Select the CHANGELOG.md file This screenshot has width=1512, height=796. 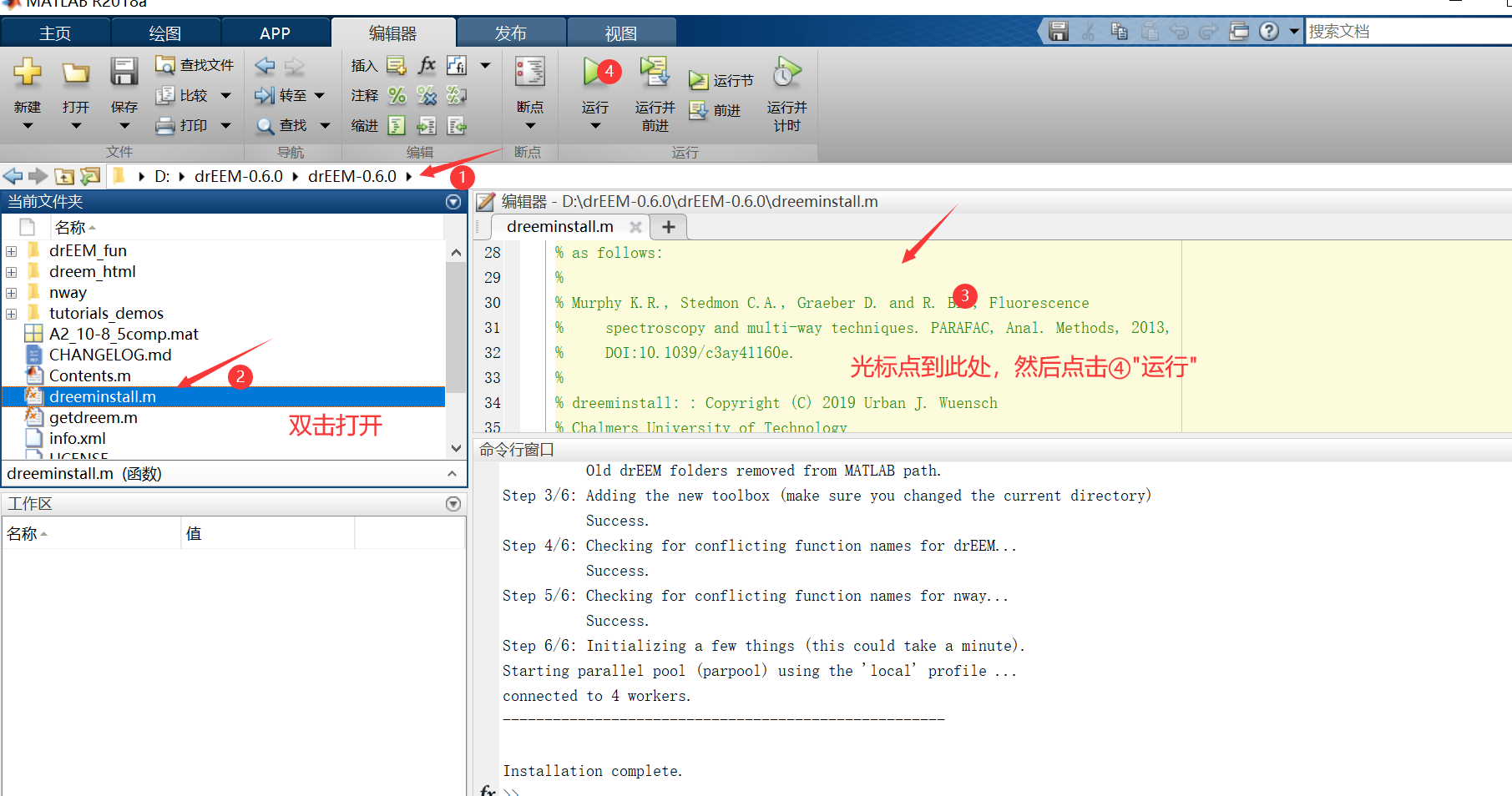point(110,355)
